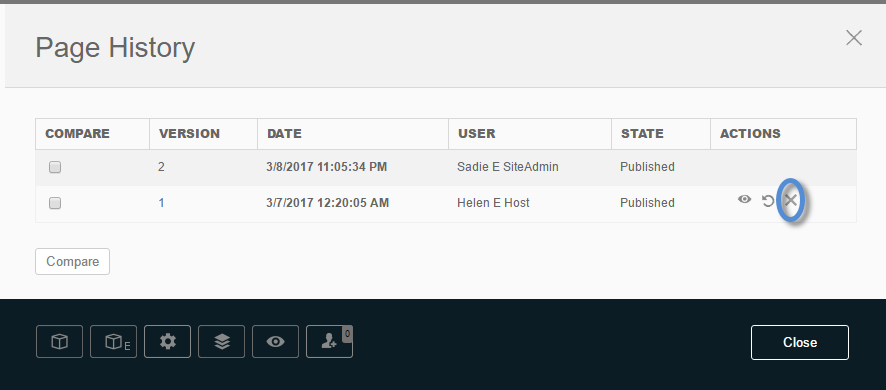Delete version 1 with the X icon
The width and height of the screenshot is (886, 390).
tap(791, 200)
